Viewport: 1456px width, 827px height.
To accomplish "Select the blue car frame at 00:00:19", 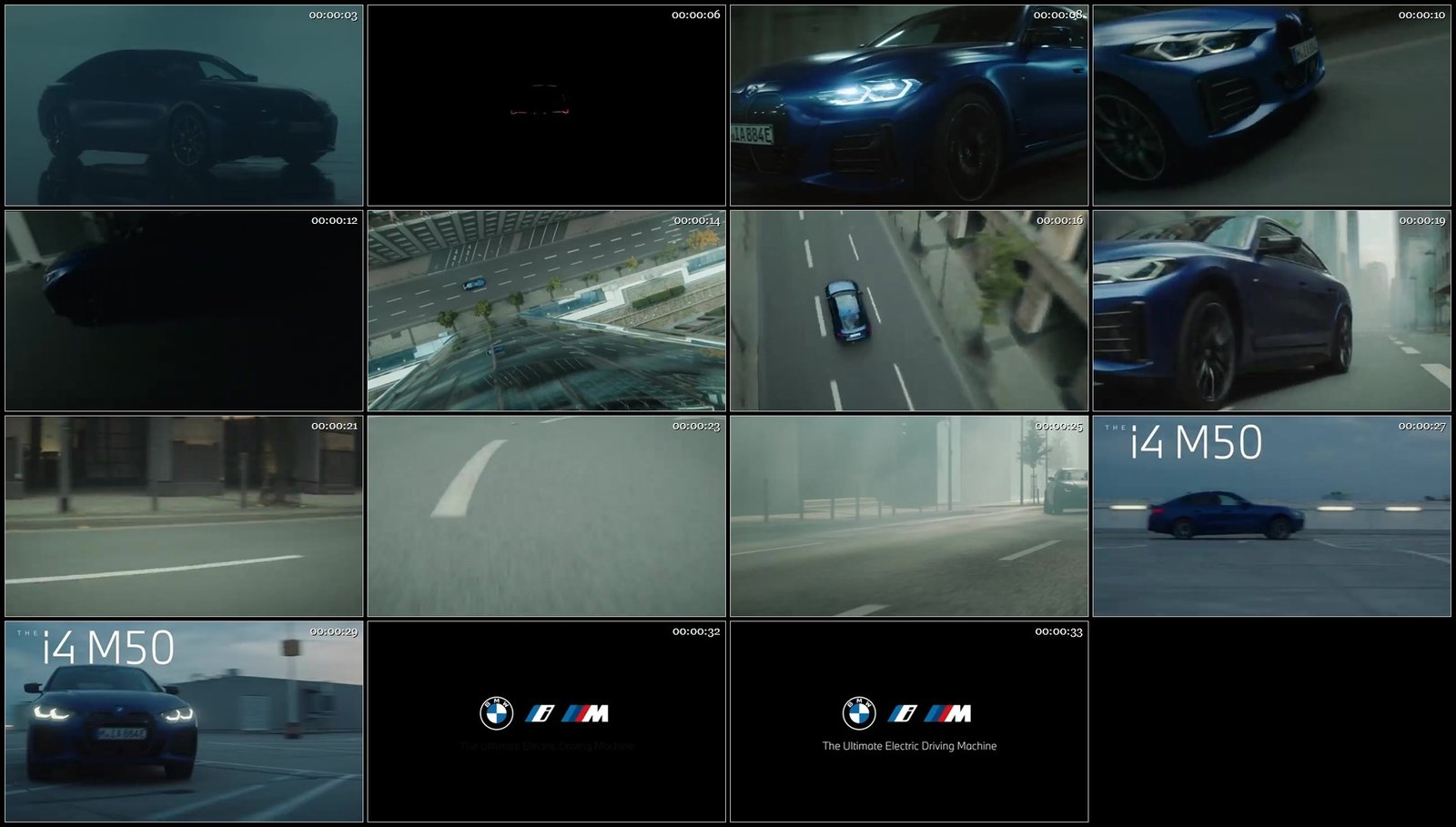I will (1272, 311).
